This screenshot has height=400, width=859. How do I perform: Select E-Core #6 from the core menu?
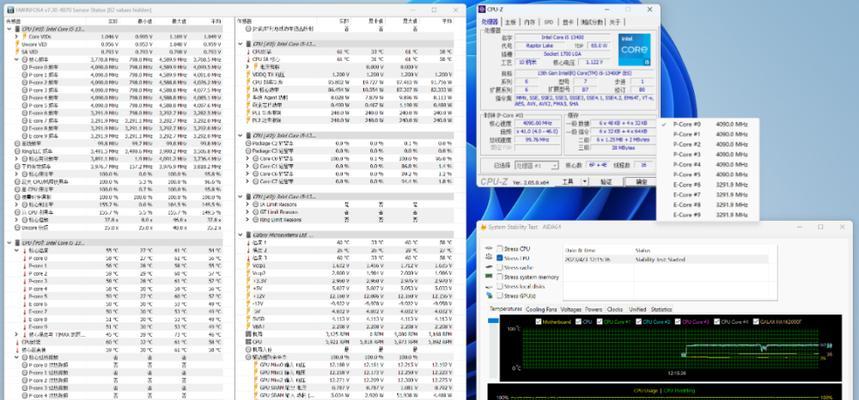[708, 185]
